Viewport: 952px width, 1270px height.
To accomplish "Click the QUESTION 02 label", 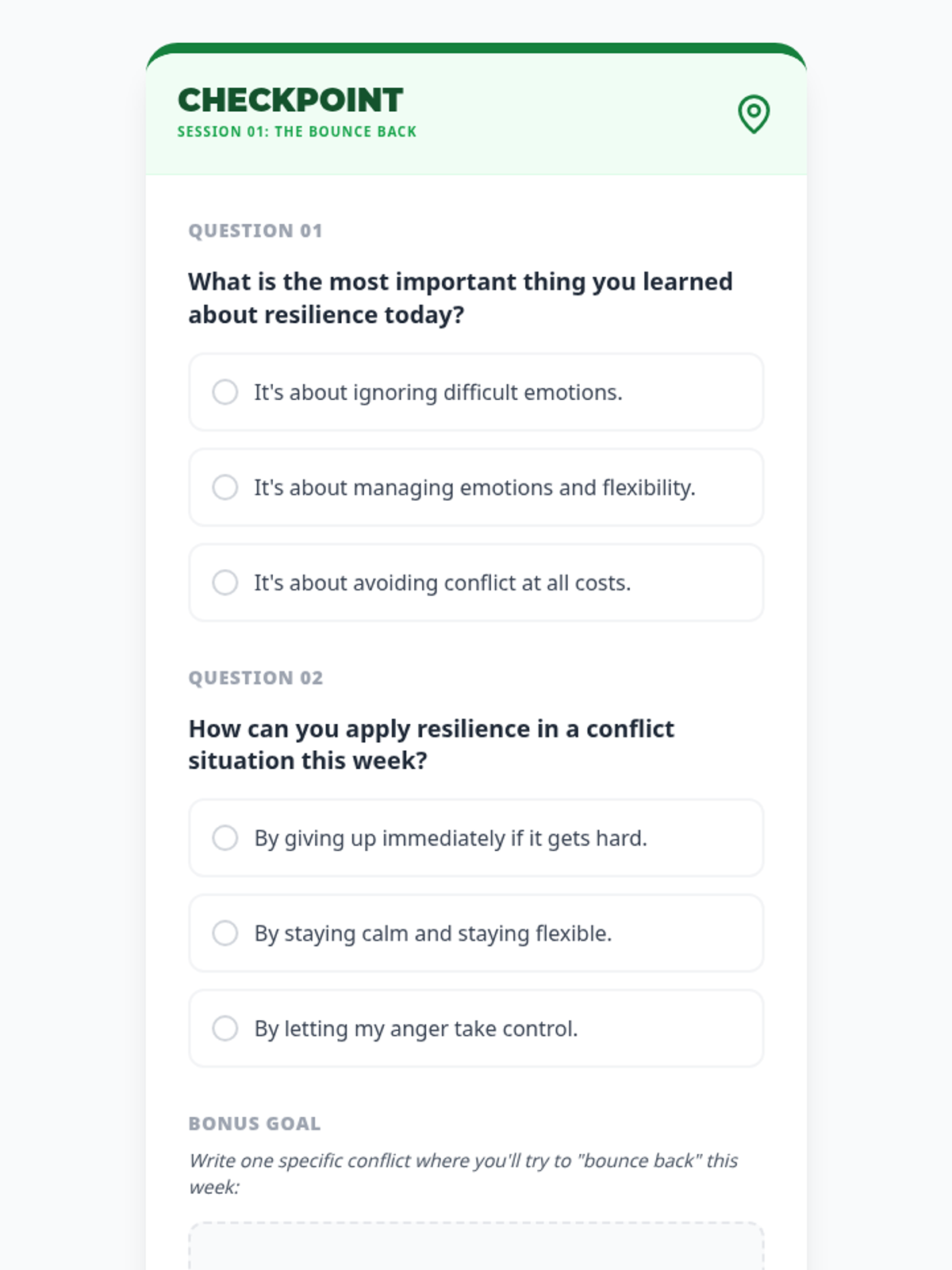I will tap(255, 678).
